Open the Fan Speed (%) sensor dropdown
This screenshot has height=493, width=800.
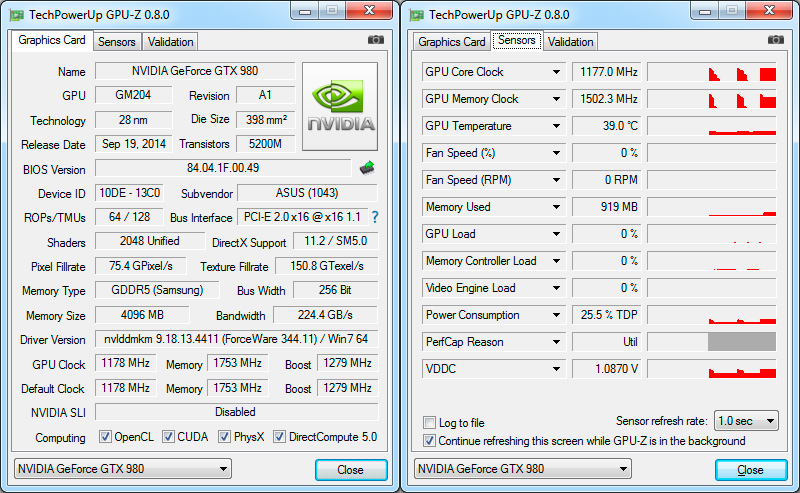tap(556, 153)
